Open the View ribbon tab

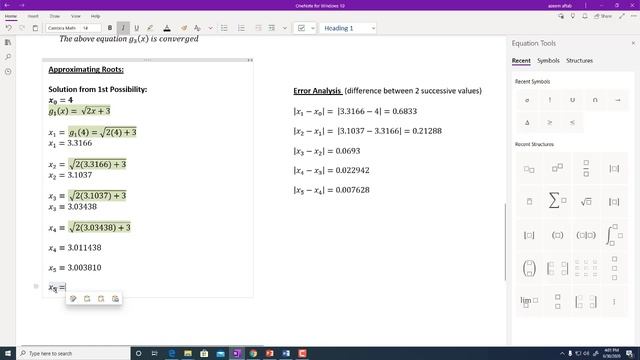pos(76,16)
